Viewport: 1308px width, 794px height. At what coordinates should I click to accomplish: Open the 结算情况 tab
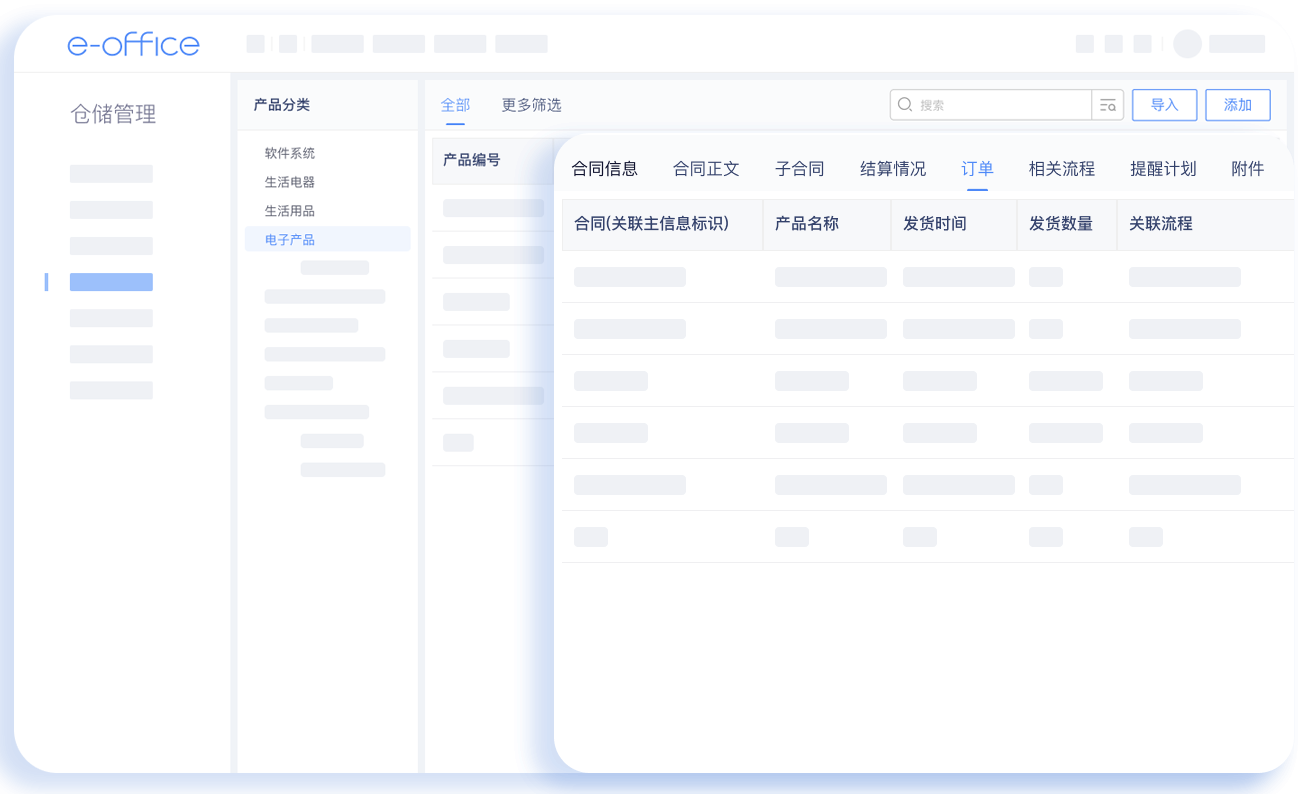[x=893, y=169]
